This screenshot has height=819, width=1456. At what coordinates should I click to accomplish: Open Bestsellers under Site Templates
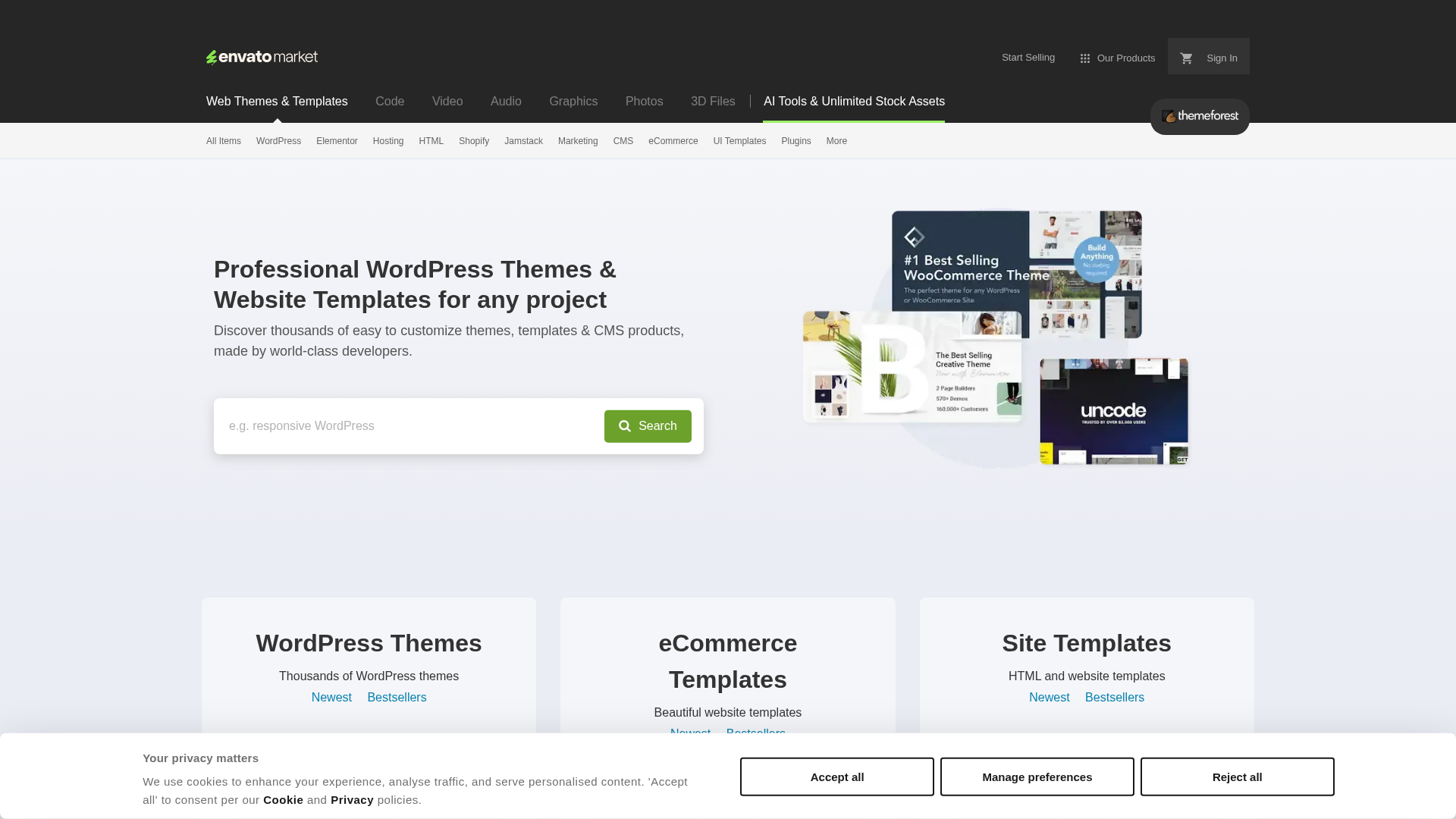click(1115, 698)
